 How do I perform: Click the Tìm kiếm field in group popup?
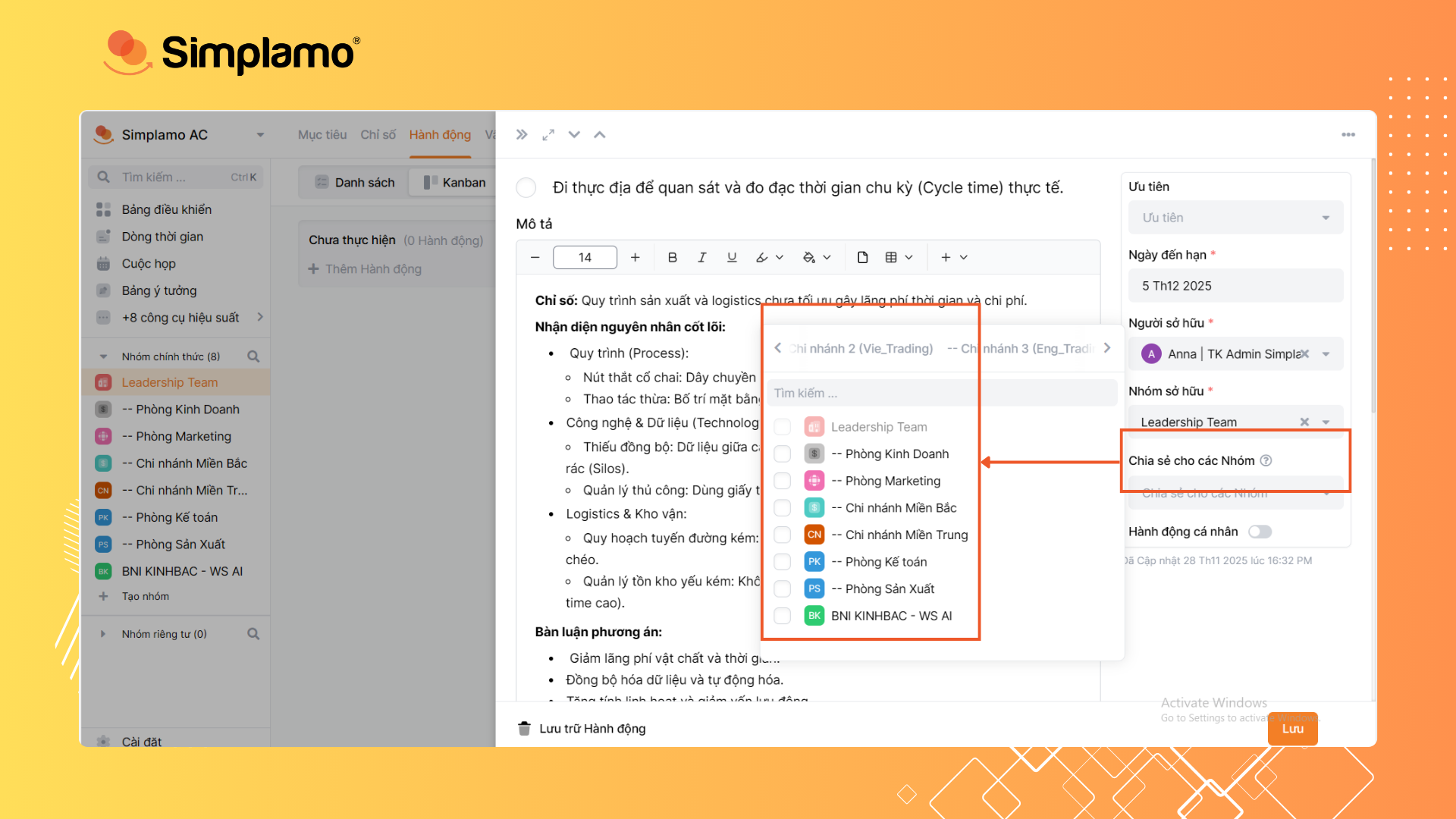click(940, 393)
